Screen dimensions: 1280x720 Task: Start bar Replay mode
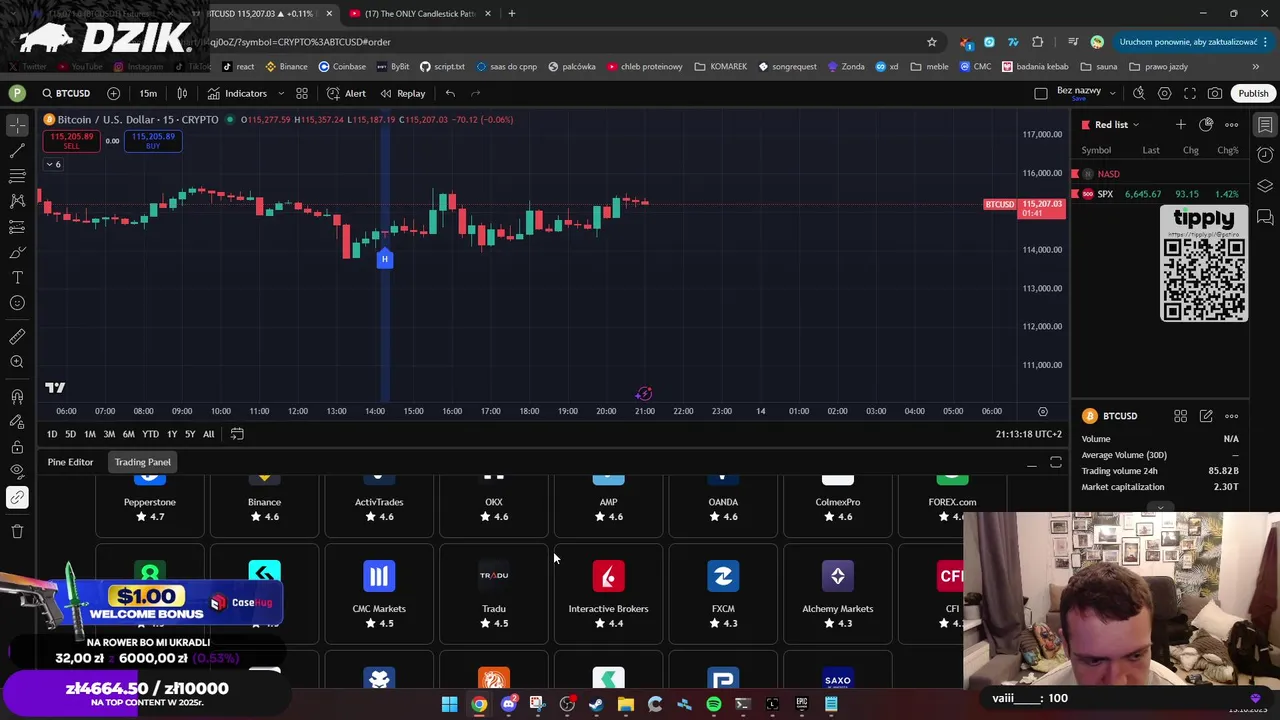[403, 93]
